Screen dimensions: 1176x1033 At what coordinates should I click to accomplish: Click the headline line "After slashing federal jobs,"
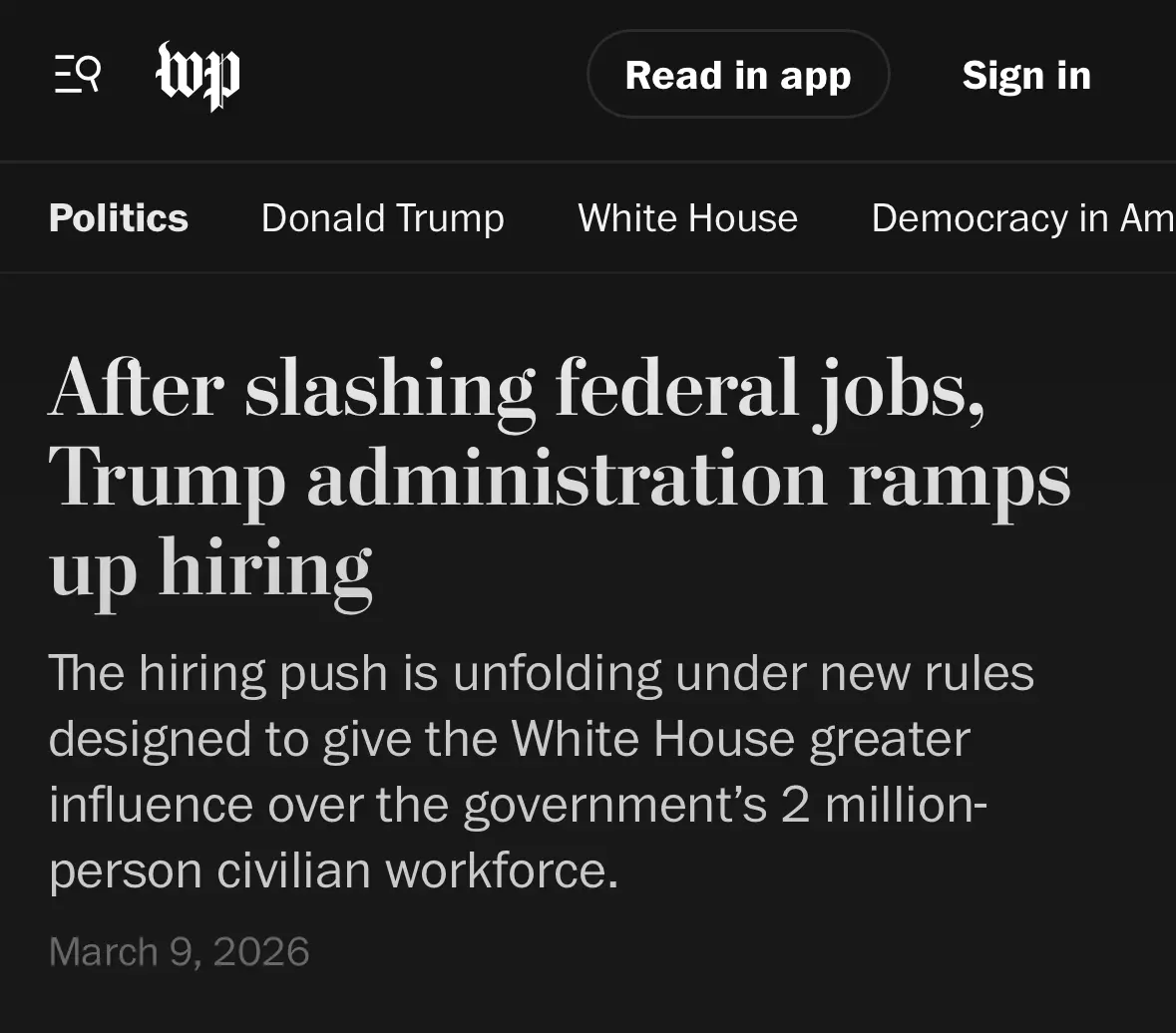point(517,388)
